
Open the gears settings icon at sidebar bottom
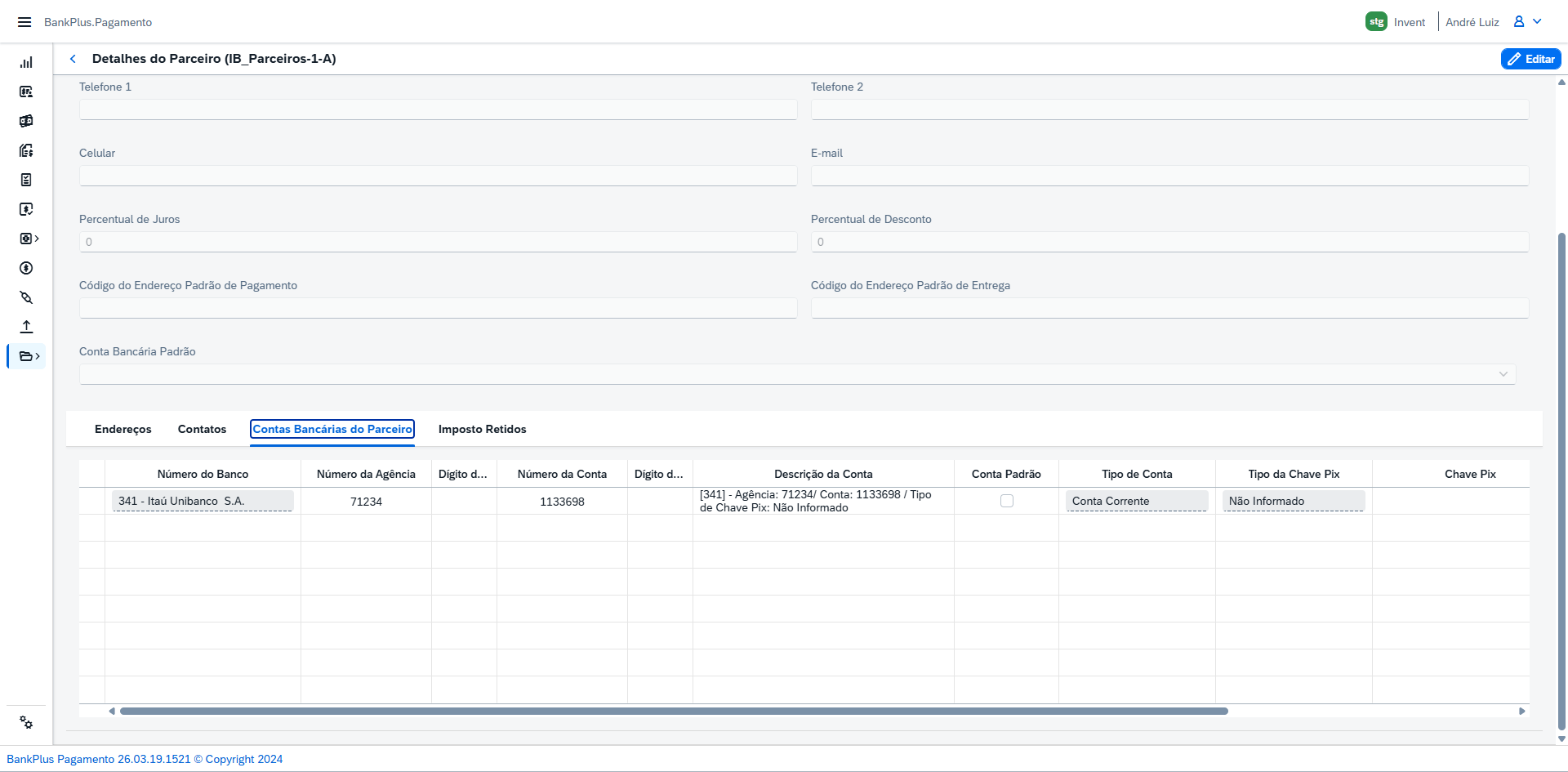tap(27, 723)
